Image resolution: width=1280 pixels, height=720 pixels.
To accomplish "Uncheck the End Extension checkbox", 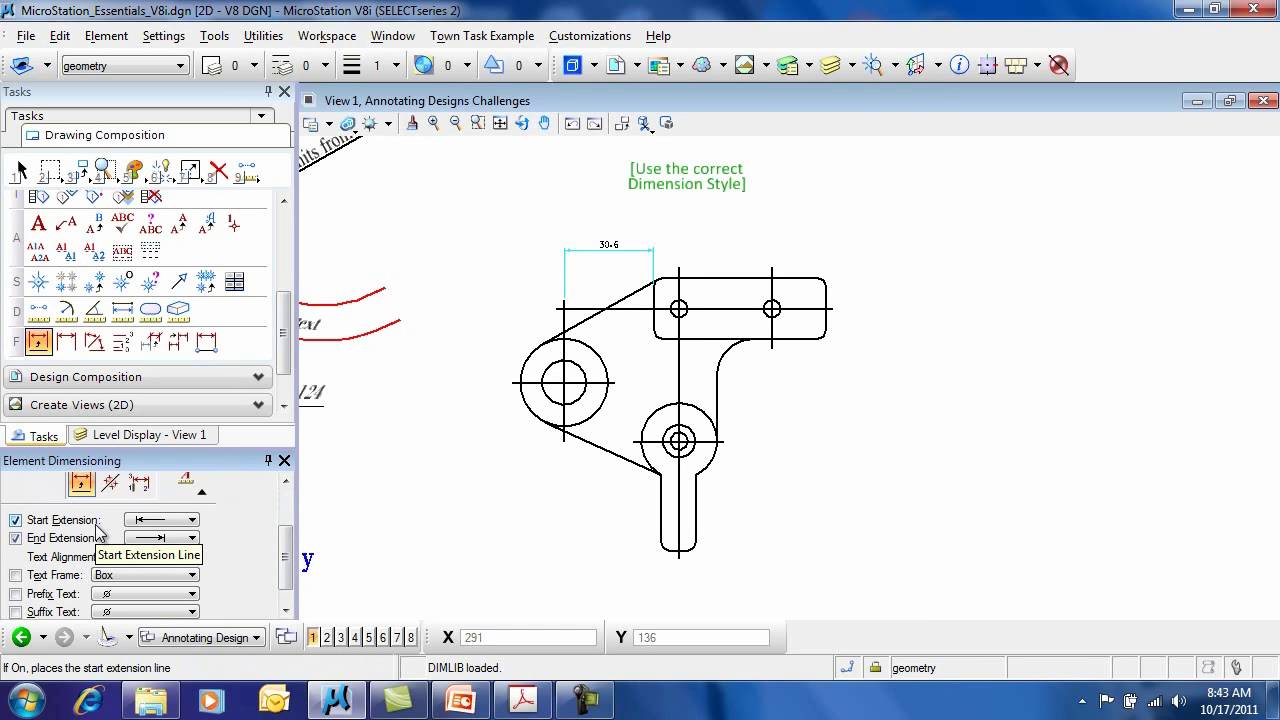I will pos(15,538).
